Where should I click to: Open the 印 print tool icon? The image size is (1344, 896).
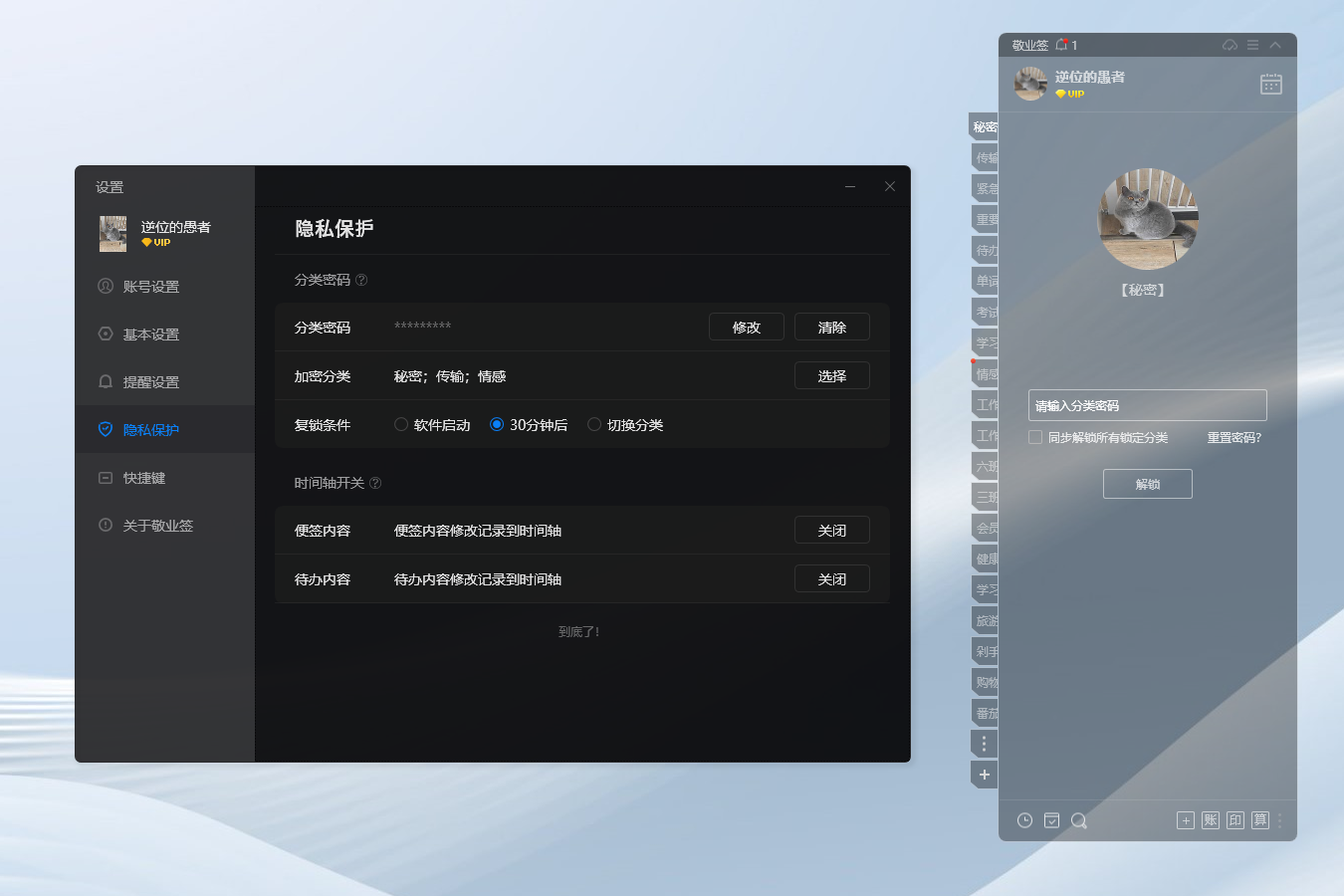point(1234,819)
